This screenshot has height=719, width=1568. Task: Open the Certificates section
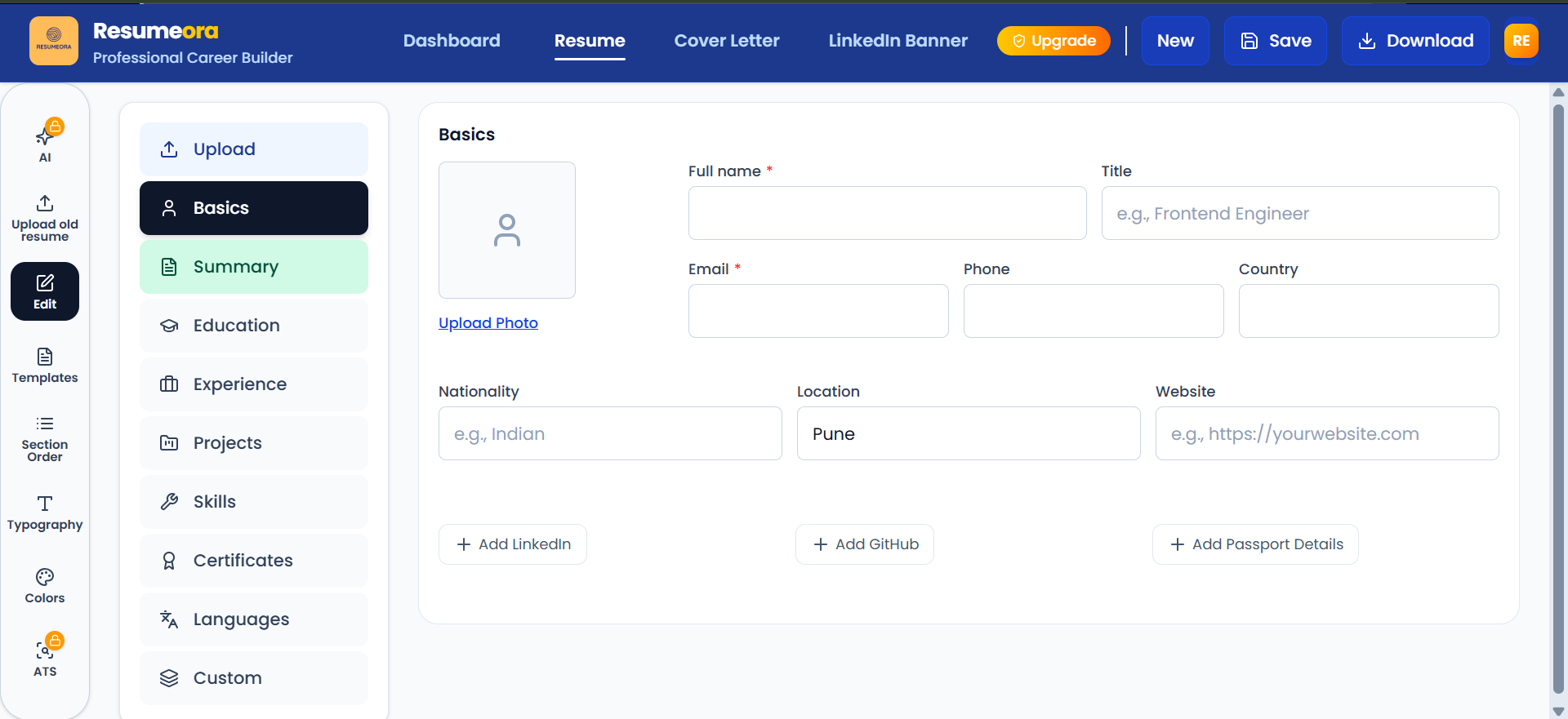click(x=254, y=561)
